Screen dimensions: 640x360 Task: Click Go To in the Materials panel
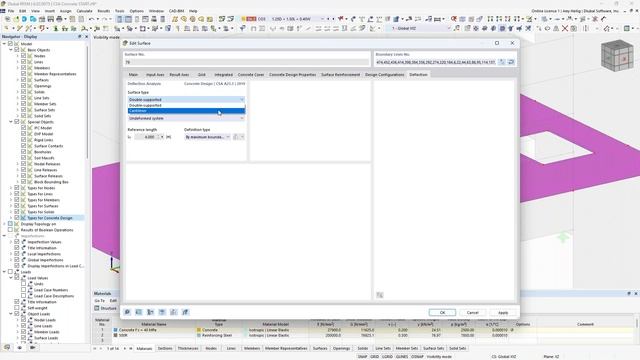[100, 300]
